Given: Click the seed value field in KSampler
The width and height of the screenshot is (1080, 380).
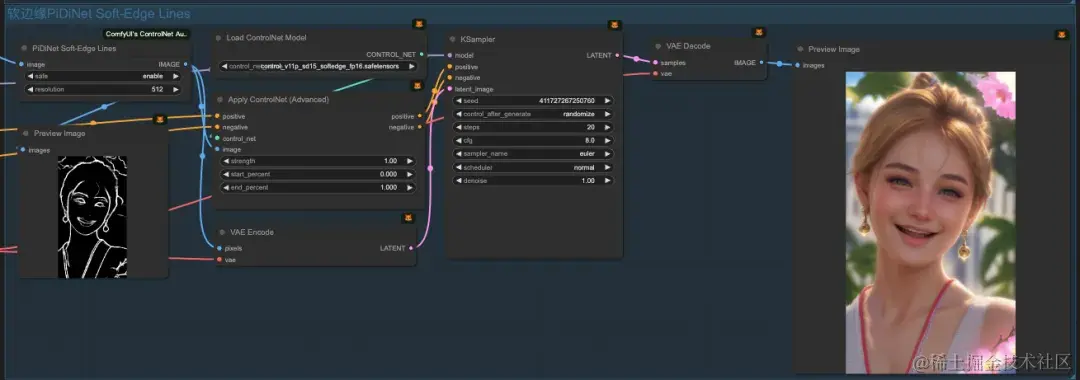Looking at the screenshot, I should [x=533, y=101].
